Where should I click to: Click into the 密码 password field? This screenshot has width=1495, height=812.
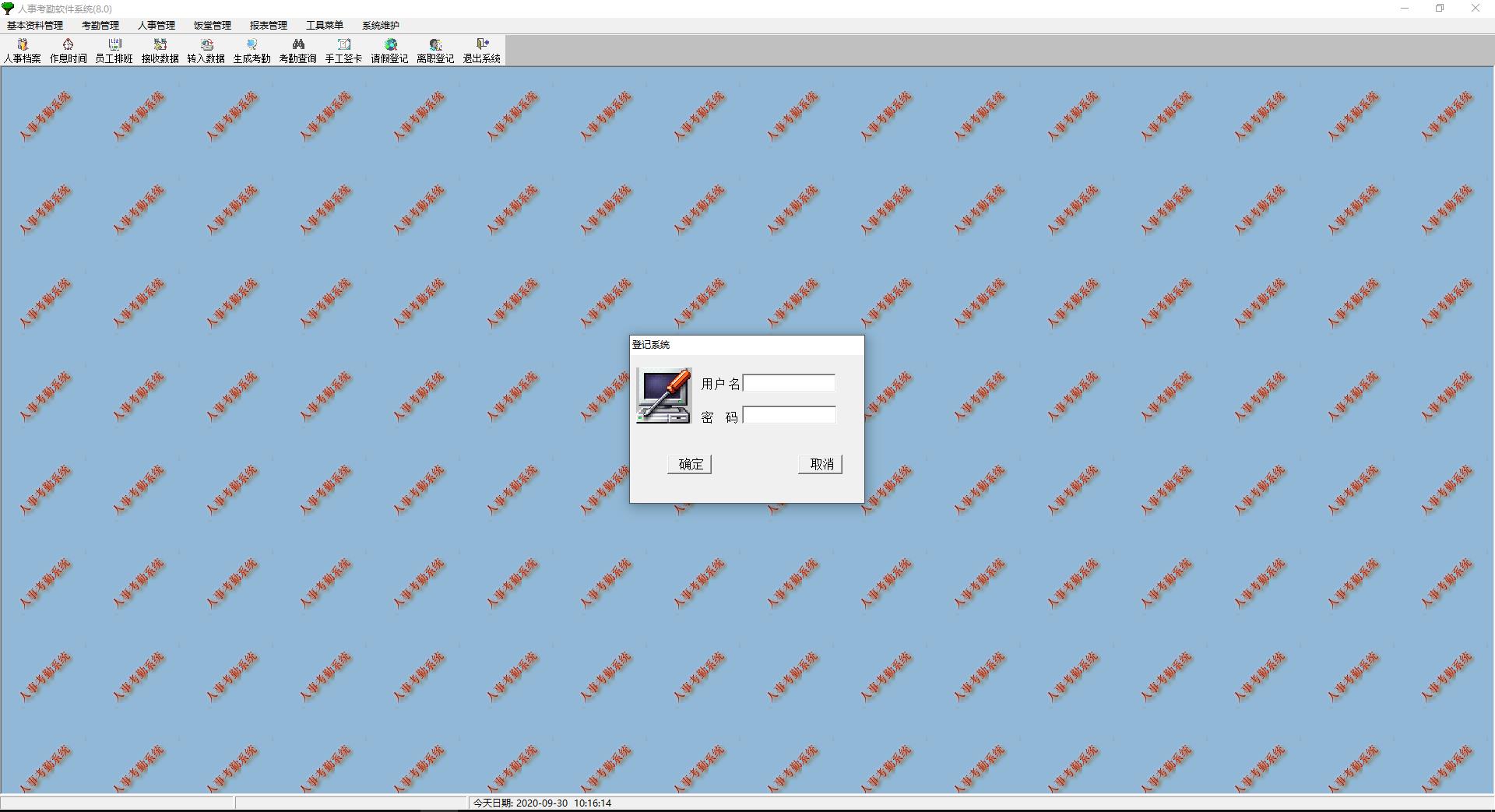(x=789, y=416)
